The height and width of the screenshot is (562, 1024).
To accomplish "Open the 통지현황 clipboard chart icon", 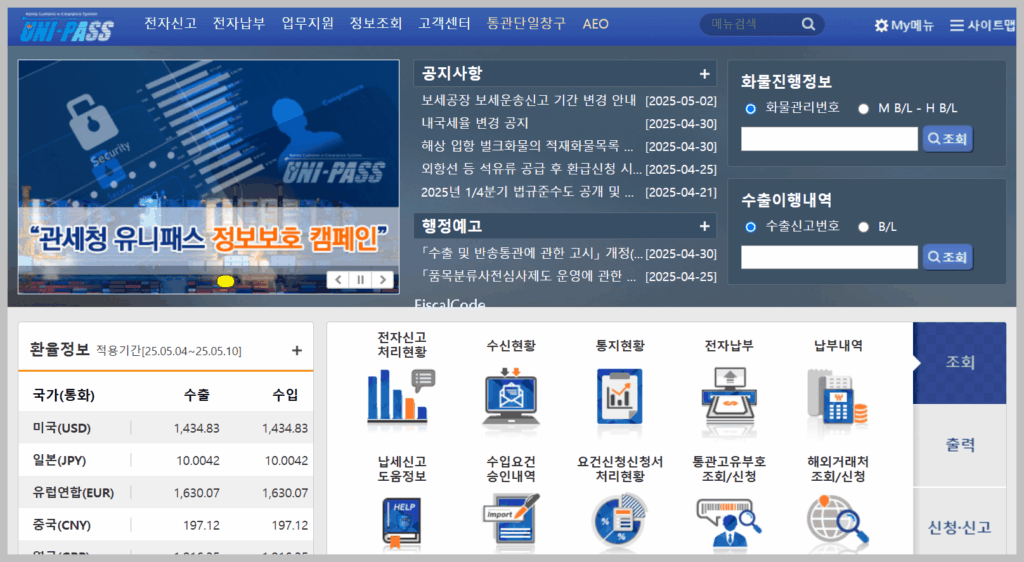I will click(x=620, y=396).
